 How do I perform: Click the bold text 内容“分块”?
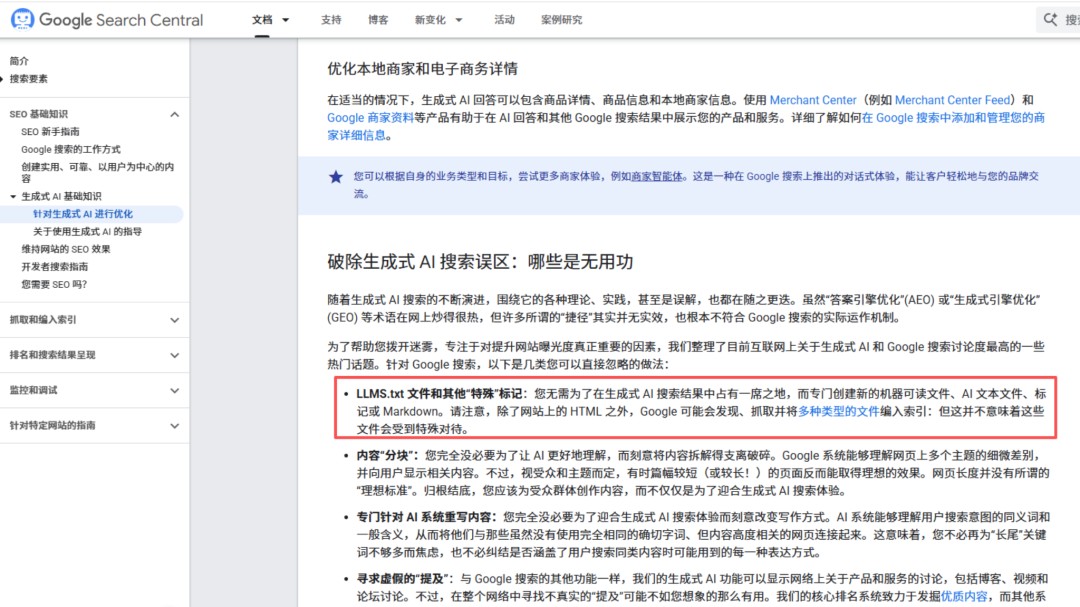(x=385, y=455)
